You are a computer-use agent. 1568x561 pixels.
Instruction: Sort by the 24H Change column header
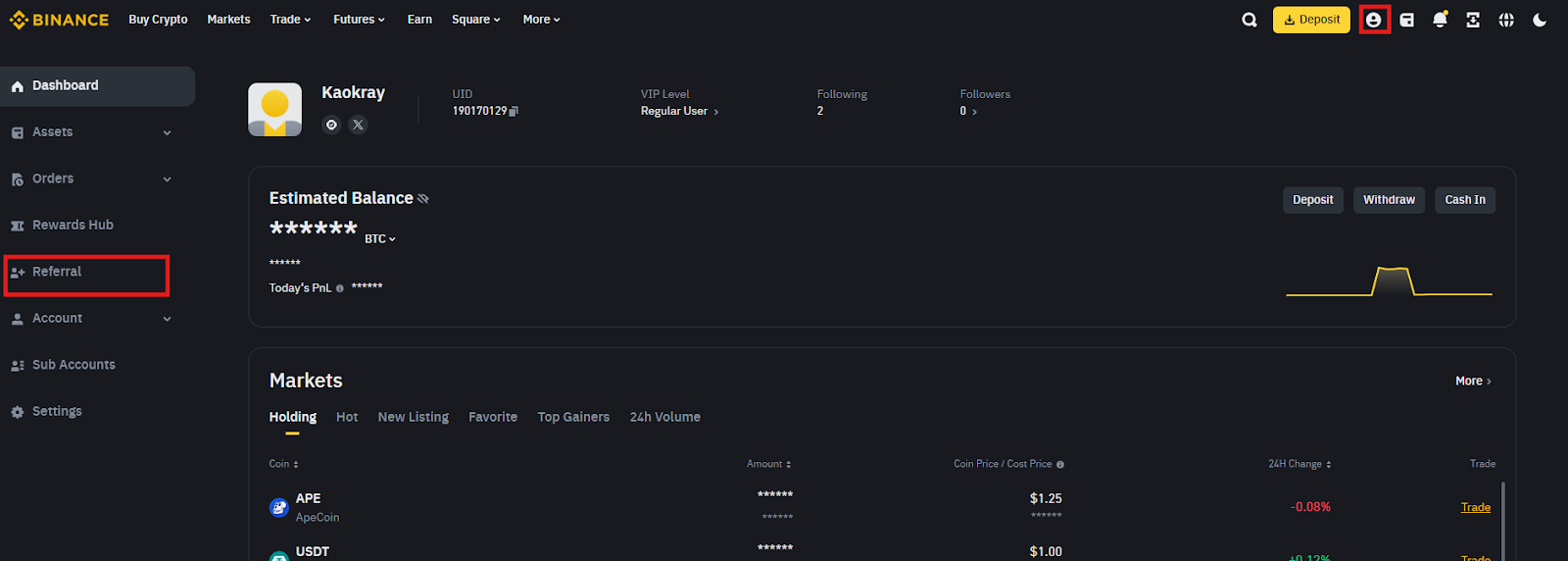pos(1299,464)
